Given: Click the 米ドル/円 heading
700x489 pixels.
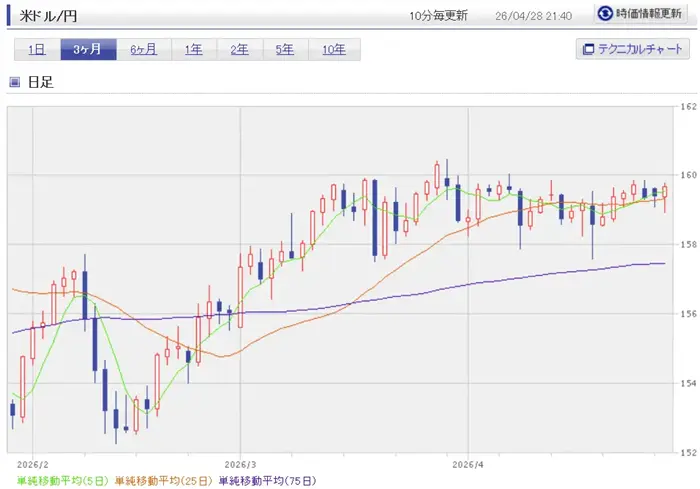Looking at the screenshot, I should pos(49,15).
